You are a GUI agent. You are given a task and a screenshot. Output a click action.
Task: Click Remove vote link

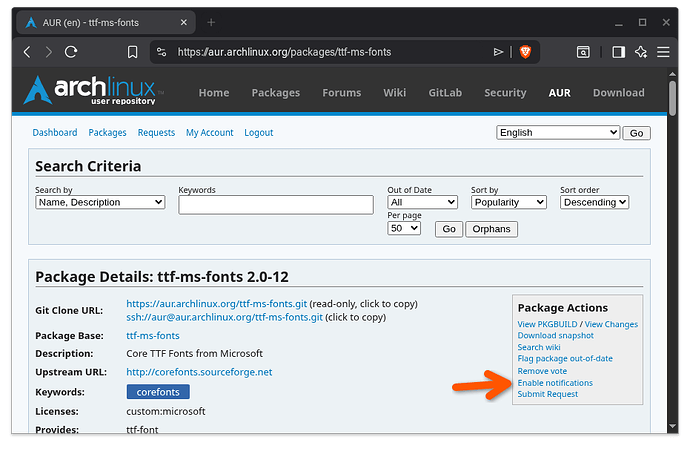pos(542,371)
